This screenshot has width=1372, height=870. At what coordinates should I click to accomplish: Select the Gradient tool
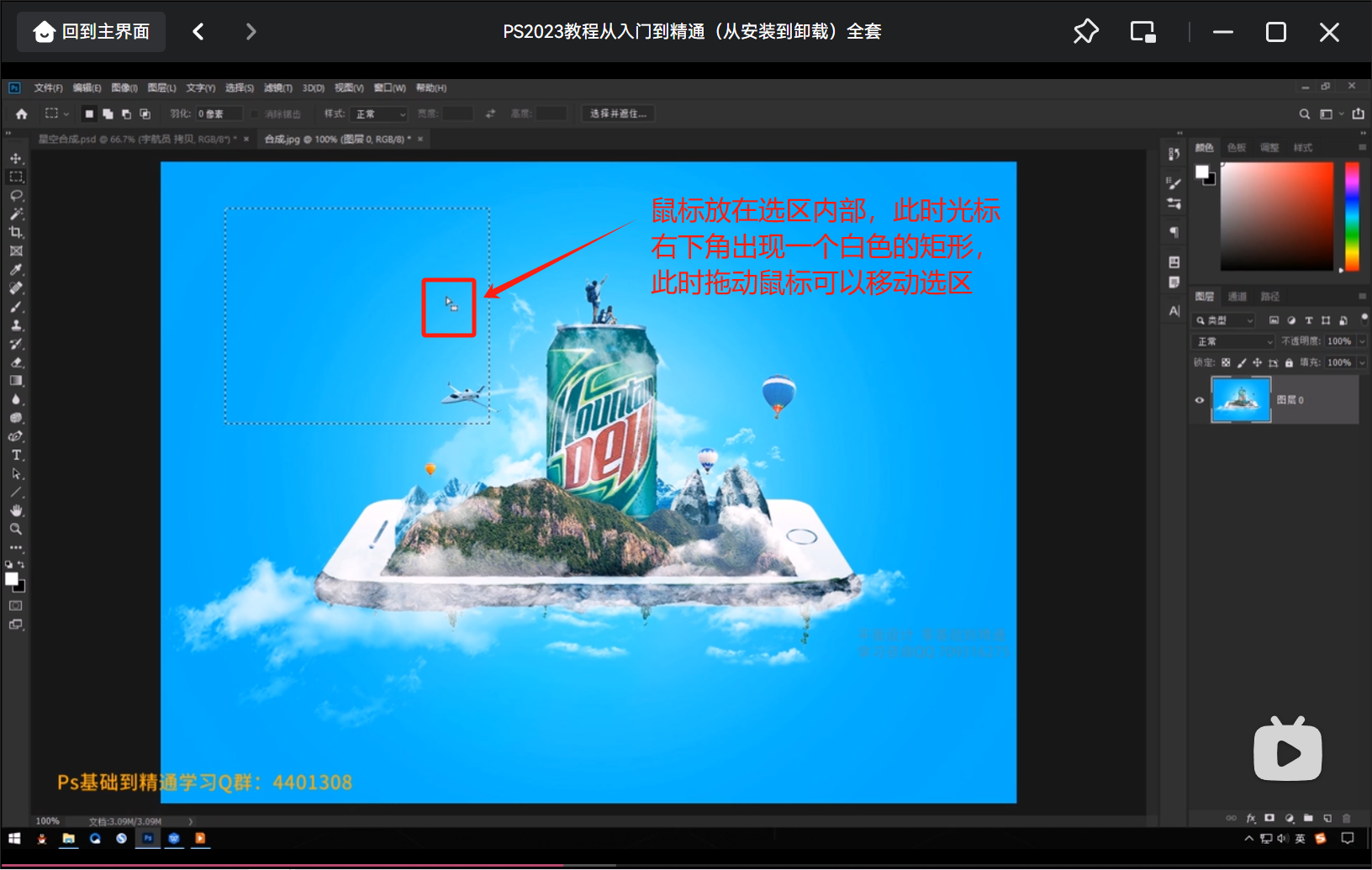(16, 381)
